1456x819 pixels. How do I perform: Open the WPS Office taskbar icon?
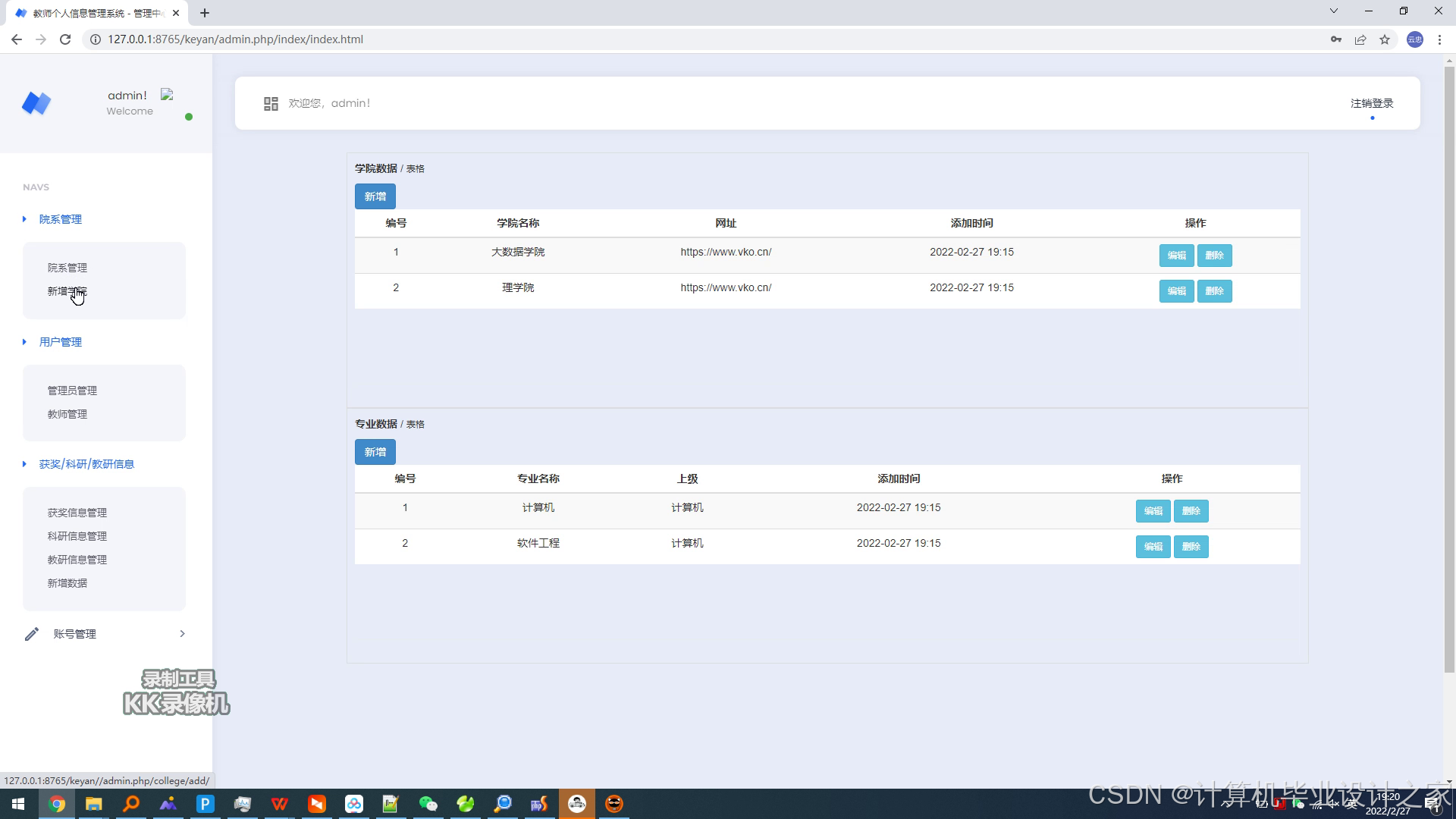(280, 804)
